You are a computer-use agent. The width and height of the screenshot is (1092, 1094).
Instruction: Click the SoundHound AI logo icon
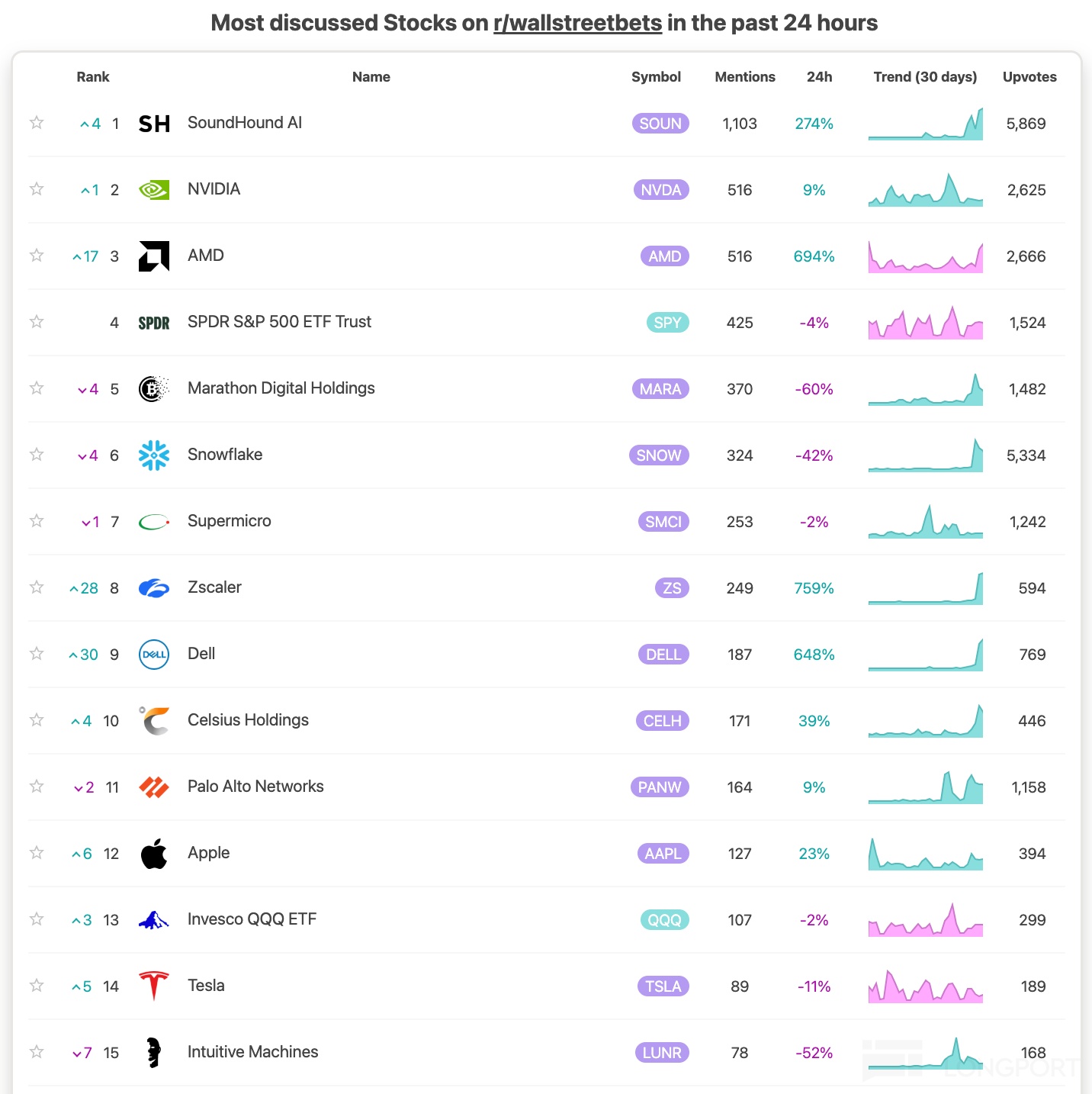pos(154,124)
